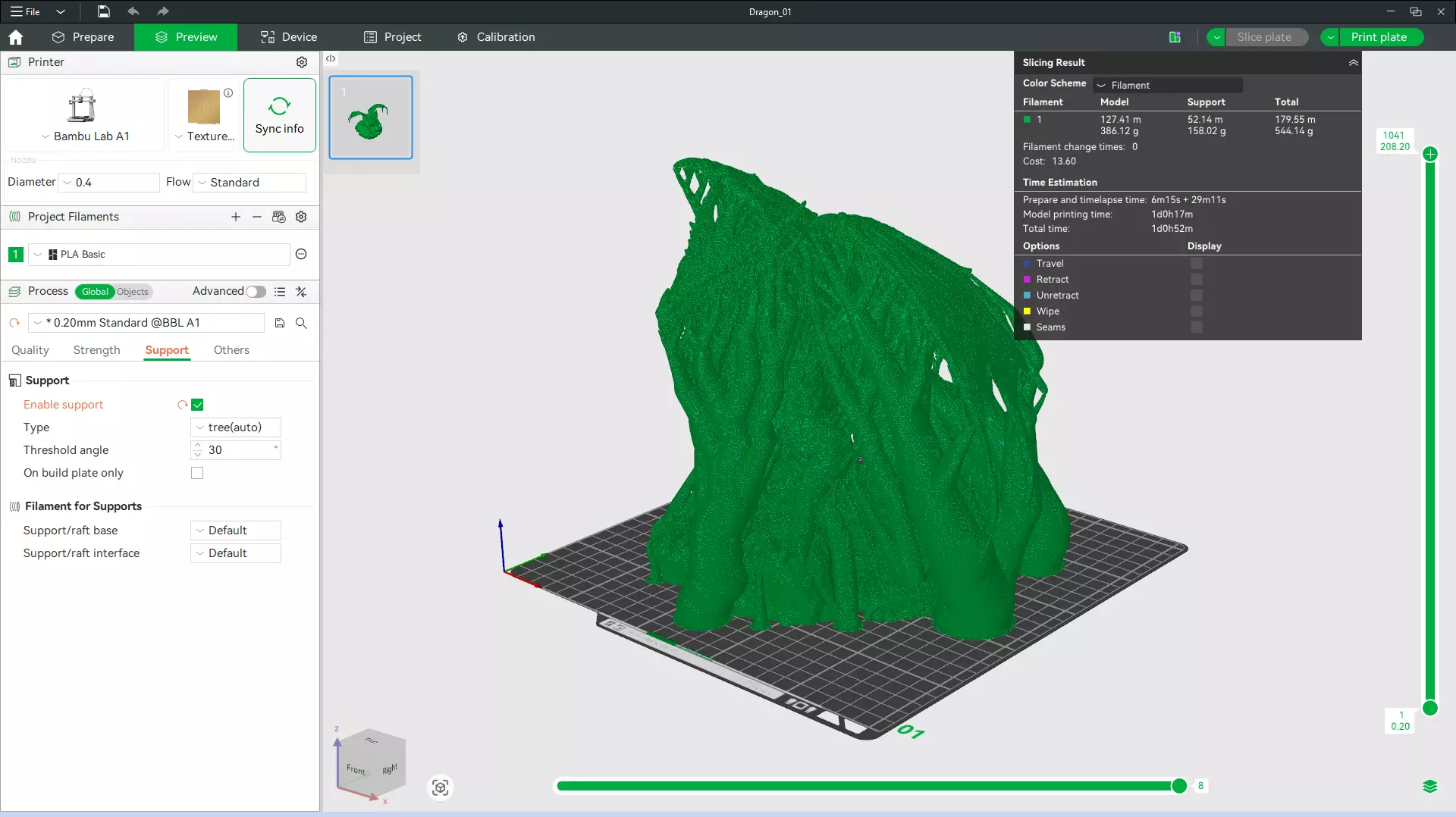Screen dimensions: 1456x817
Task: Switch to the Project tab
Action: (393, 37)
